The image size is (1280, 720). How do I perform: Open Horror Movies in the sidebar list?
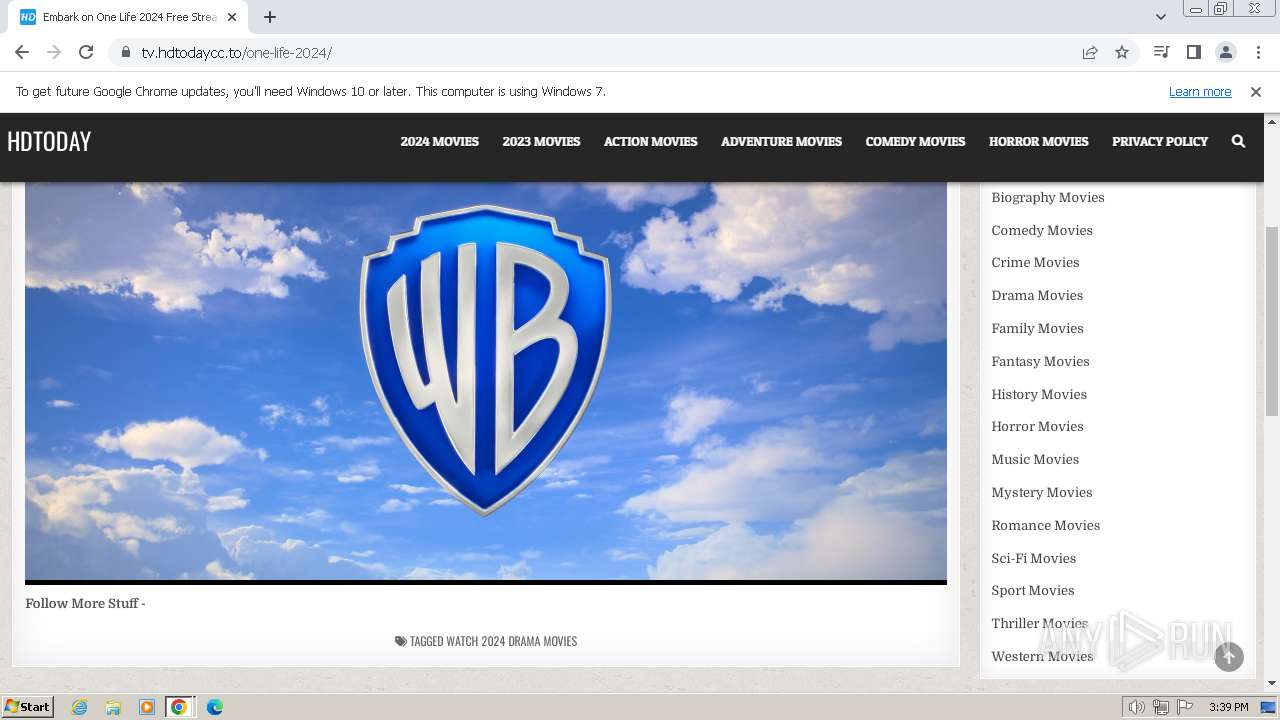pos(1037,426)
